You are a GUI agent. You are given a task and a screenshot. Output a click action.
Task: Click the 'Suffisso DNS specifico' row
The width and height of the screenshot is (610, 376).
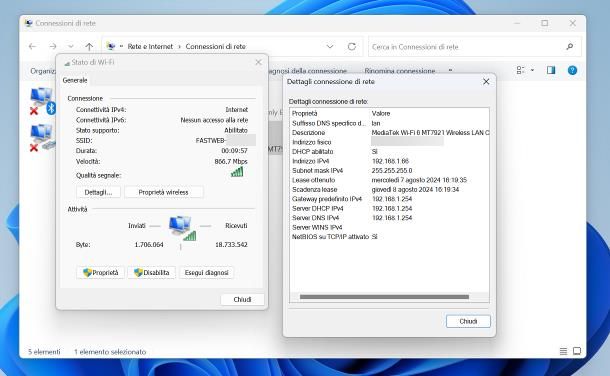389,123
